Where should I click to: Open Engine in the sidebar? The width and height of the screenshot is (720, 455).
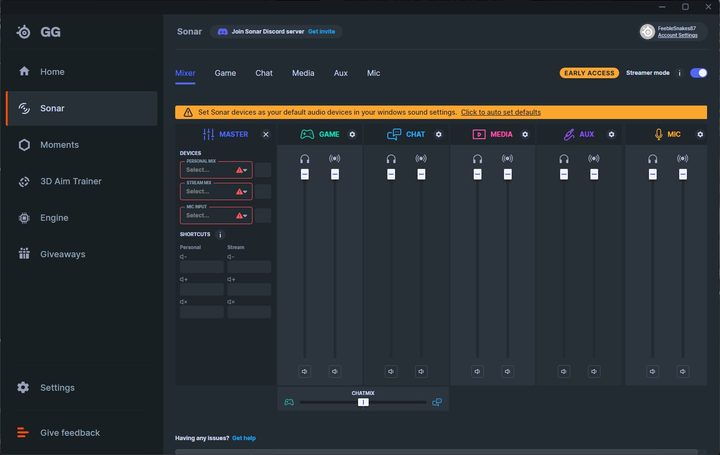click(82, 218)
